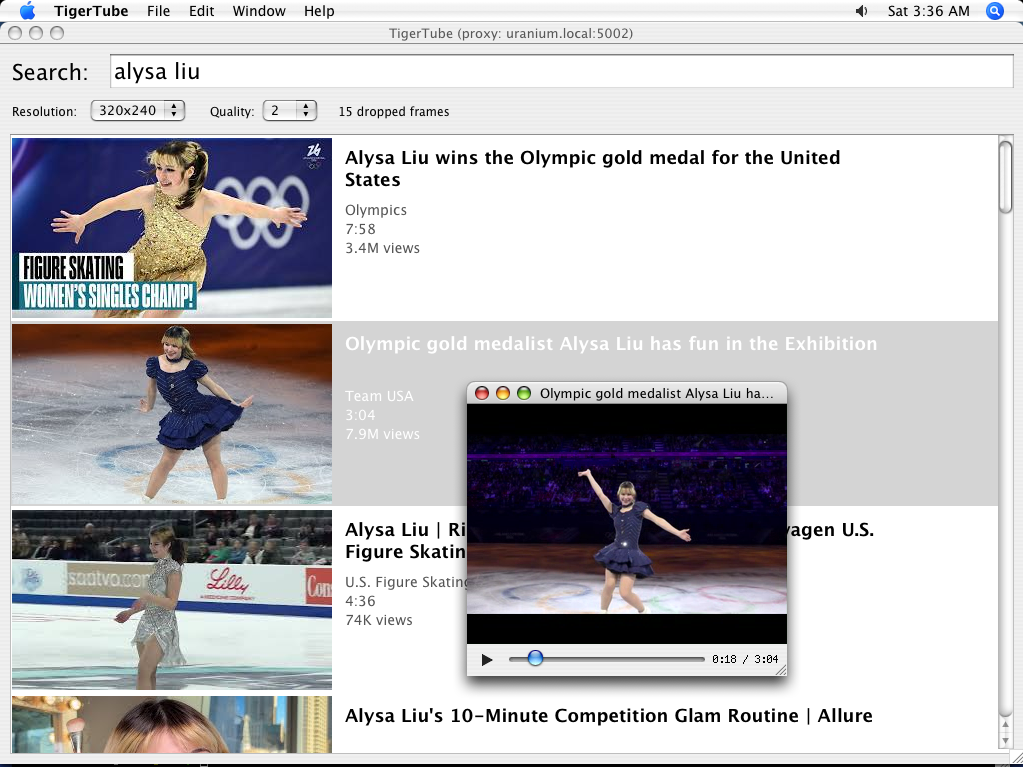
Task: Open the Edit menu
Action: pyautogui.click(x=202, y=11)
